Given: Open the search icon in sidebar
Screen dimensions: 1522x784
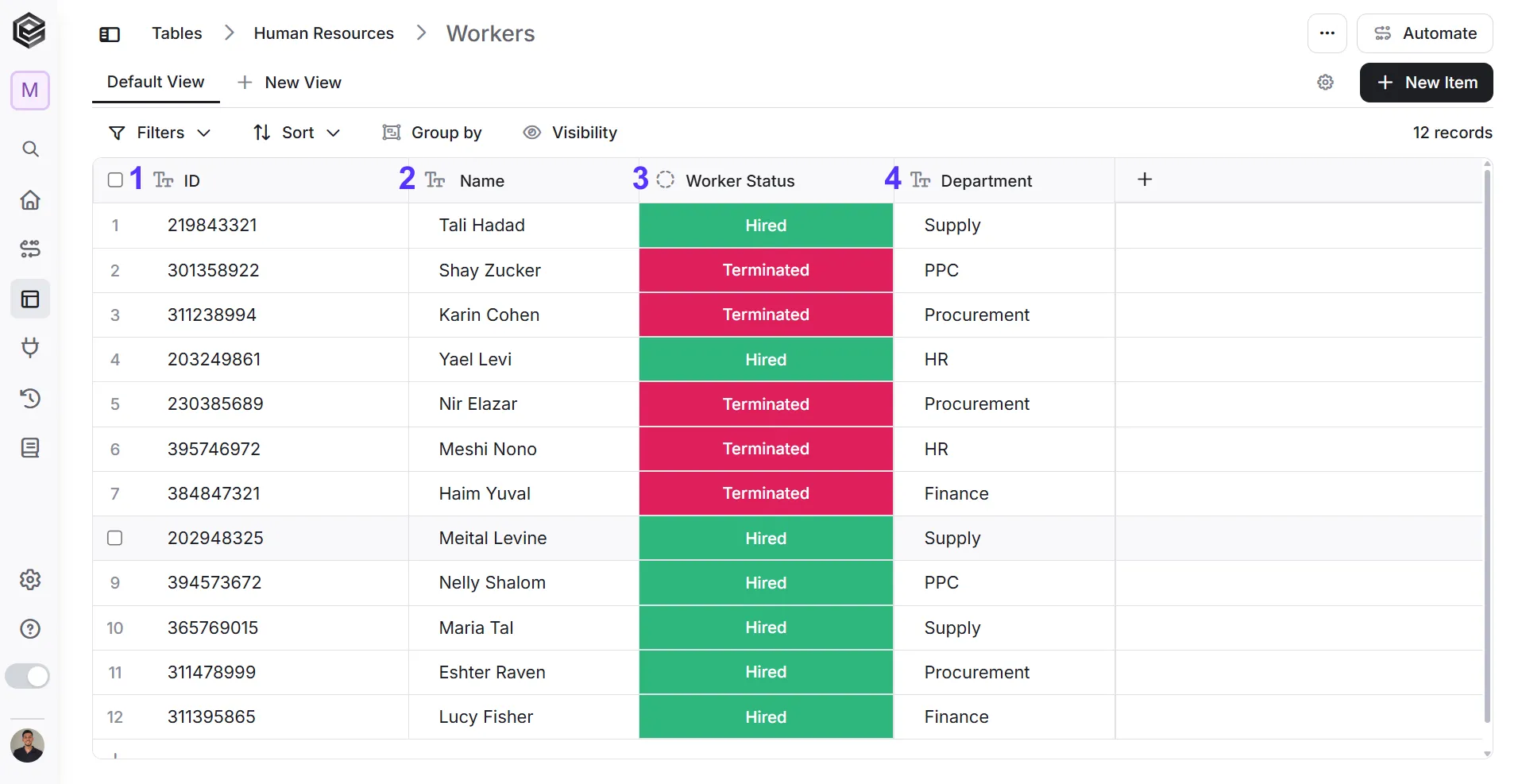Looking at the screenshot, I should tap(30, 149).
